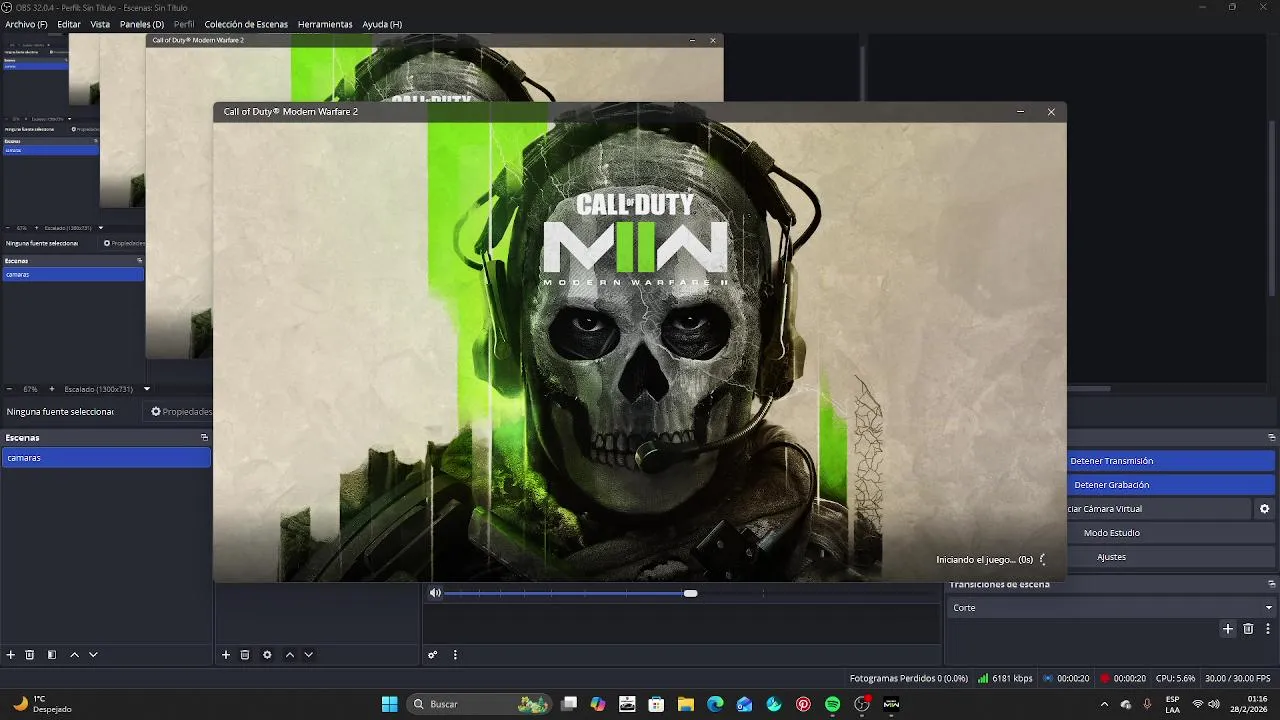1280x720 pixels.
Task: Click the red recording status icon
Action: tap(1105, 678)
